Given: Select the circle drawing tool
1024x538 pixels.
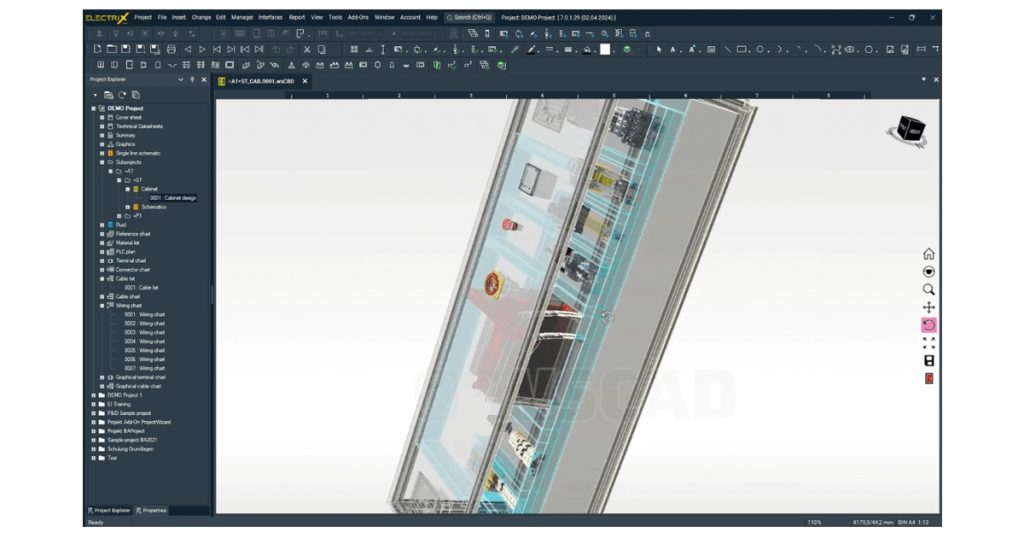Looking at the screenshot, I should click(x=760, y=49).
